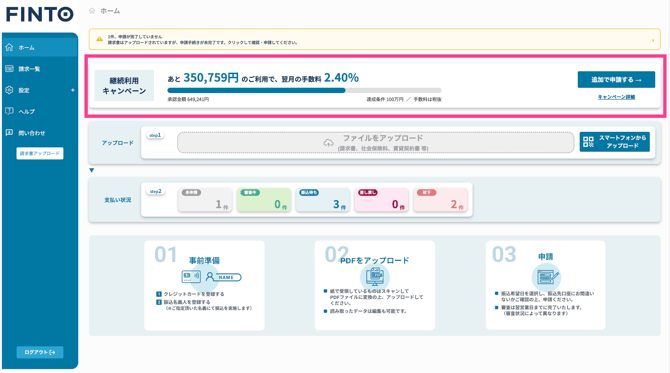Open the green status card showing 0件

coord(264,200)
